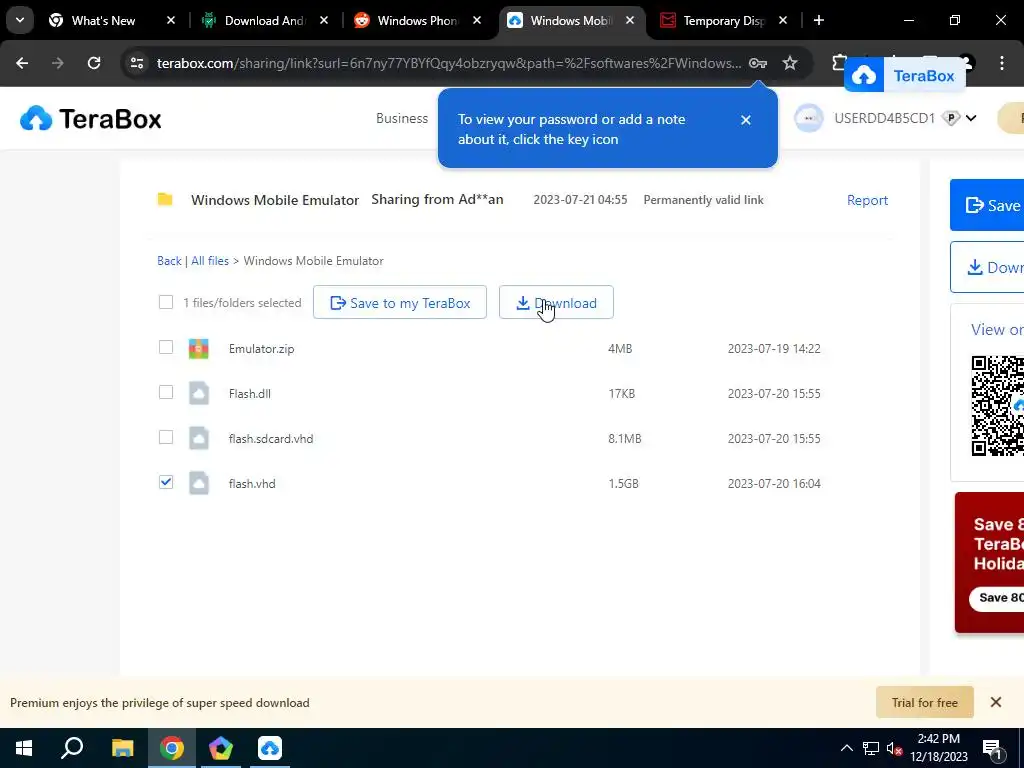Open the TeraBox app from the taskbar
Viewport: 1024px width, 768px height.
270,748
